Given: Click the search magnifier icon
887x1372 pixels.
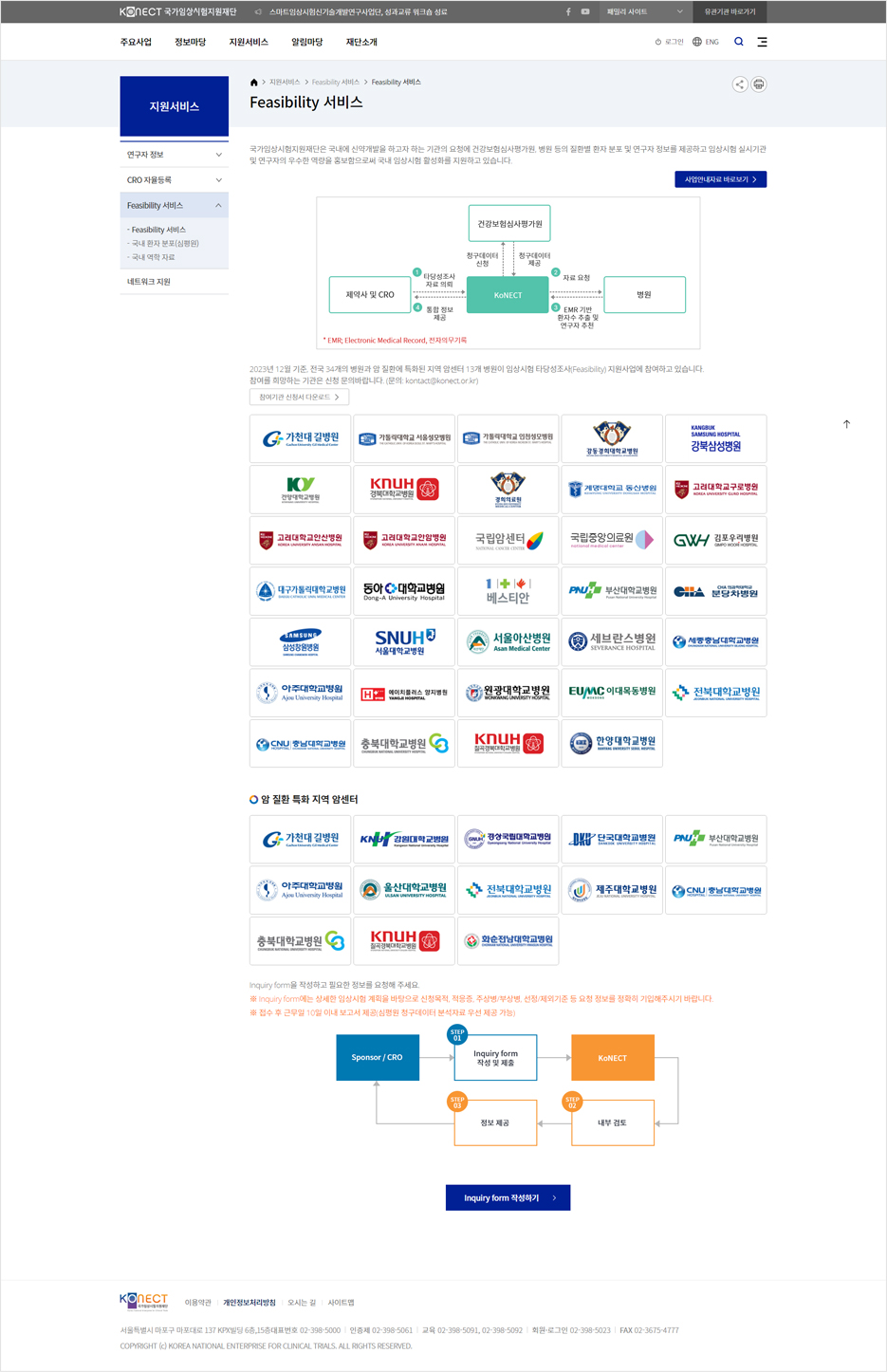Looking at the screenshot, I should click(739, 42).
